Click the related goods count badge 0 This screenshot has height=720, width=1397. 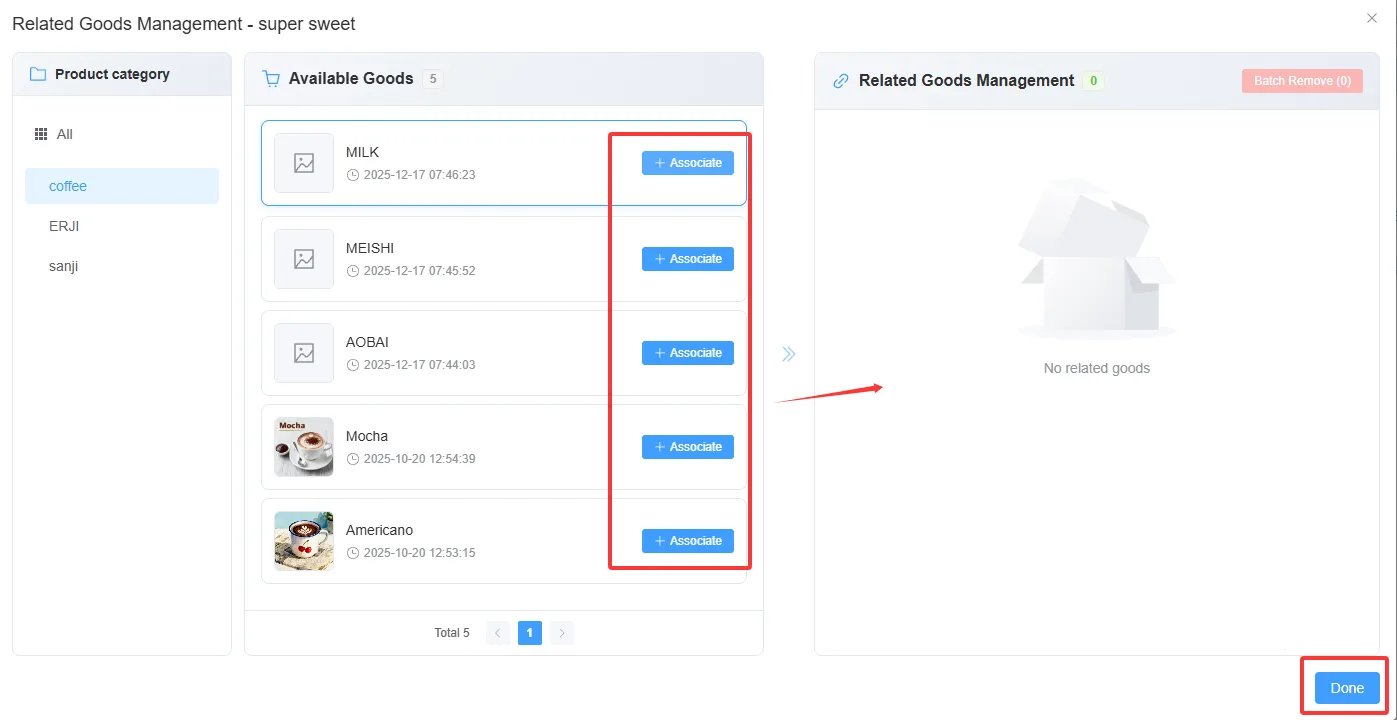tap(1093, 81)
